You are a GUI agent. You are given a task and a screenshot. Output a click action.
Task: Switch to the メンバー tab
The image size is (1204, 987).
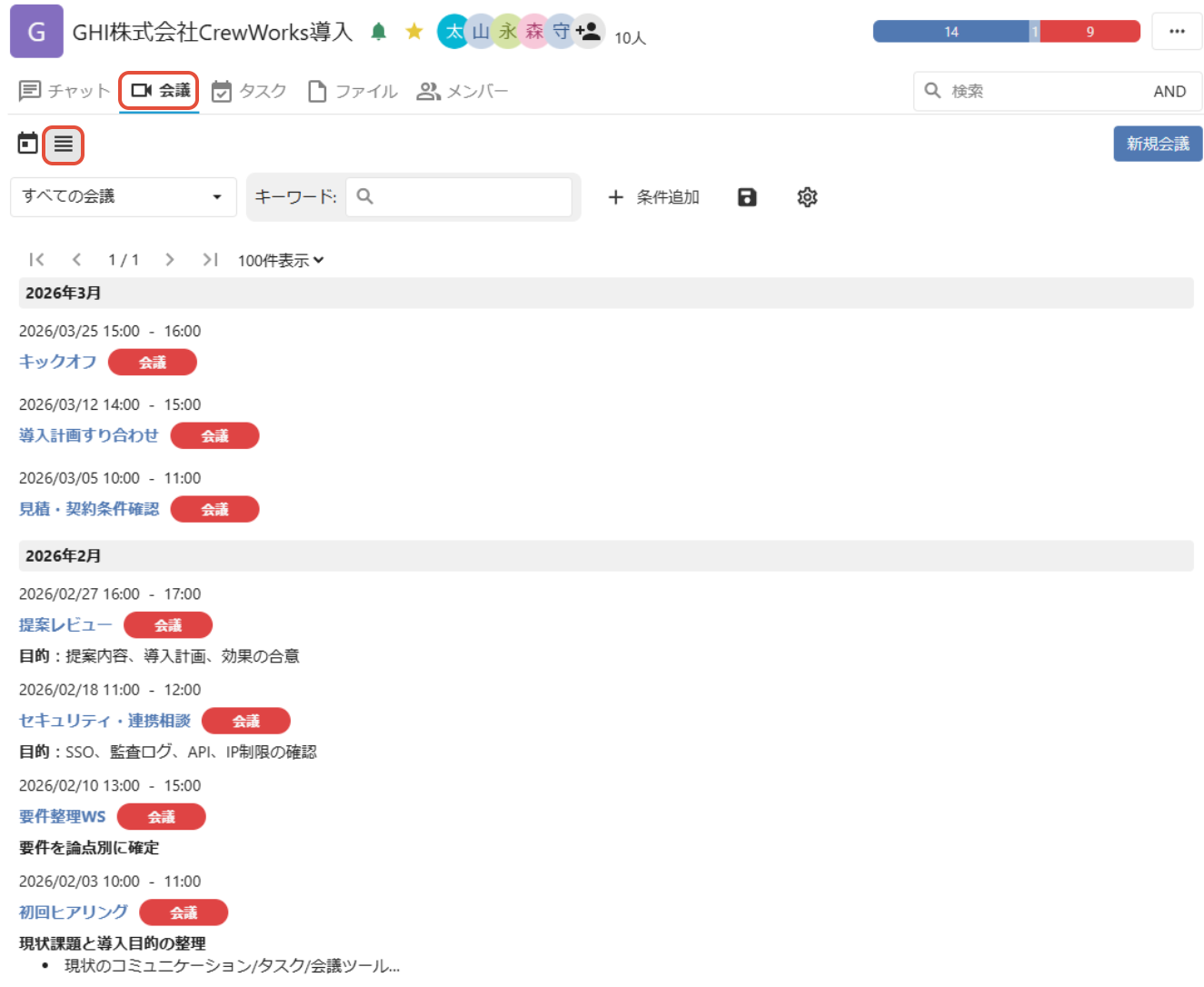pos(462,91)
